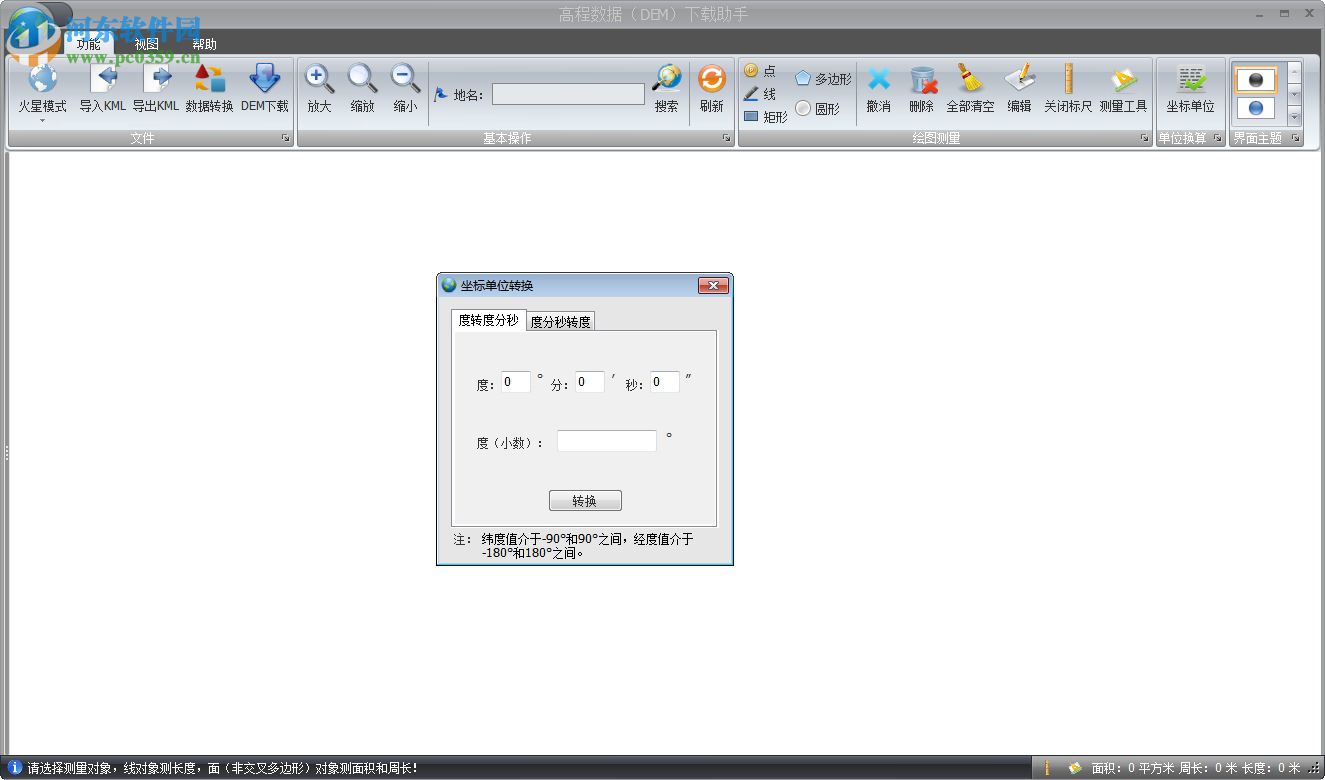The height and width of the screenshot is (780, 1325).
Task: Expand the 火星模式 dropdown arrow
Action: [x=42, y=121]
